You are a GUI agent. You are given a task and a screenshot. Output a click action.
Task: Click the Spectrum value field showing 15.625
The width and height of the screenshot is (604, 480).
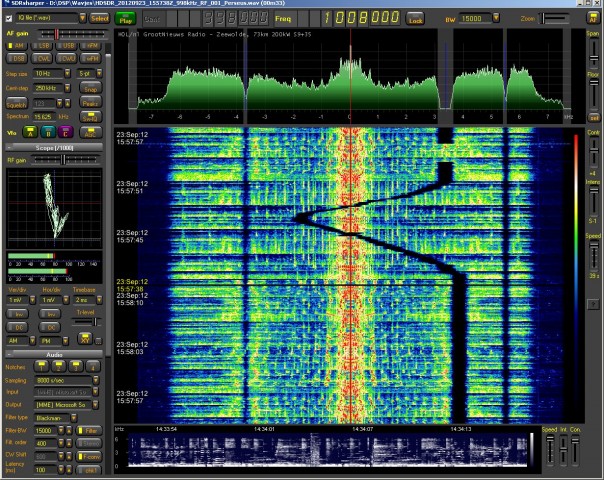point(44,117)
